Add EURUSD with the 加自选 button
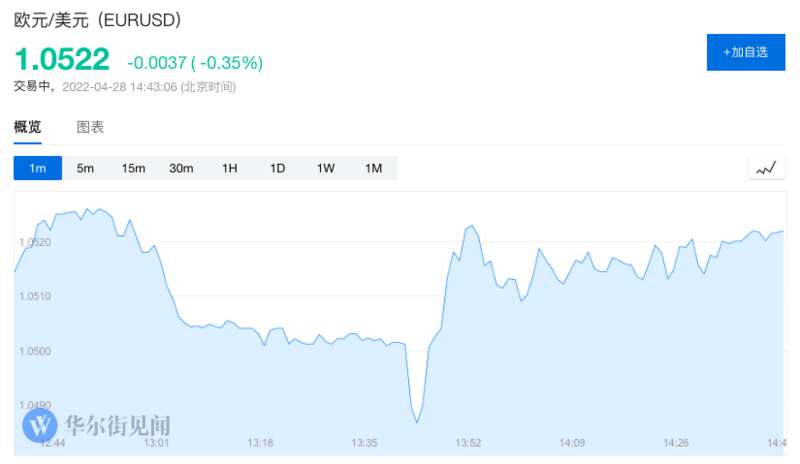 pos(746,52)
